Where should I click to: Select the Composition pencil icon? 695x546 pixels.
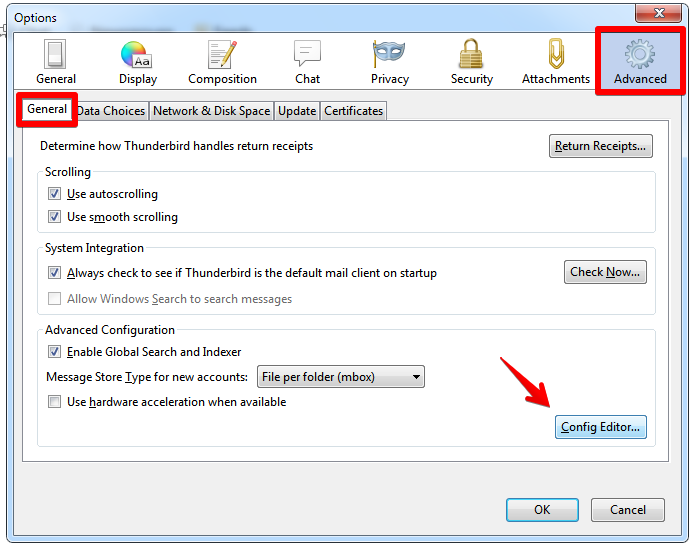222,54
